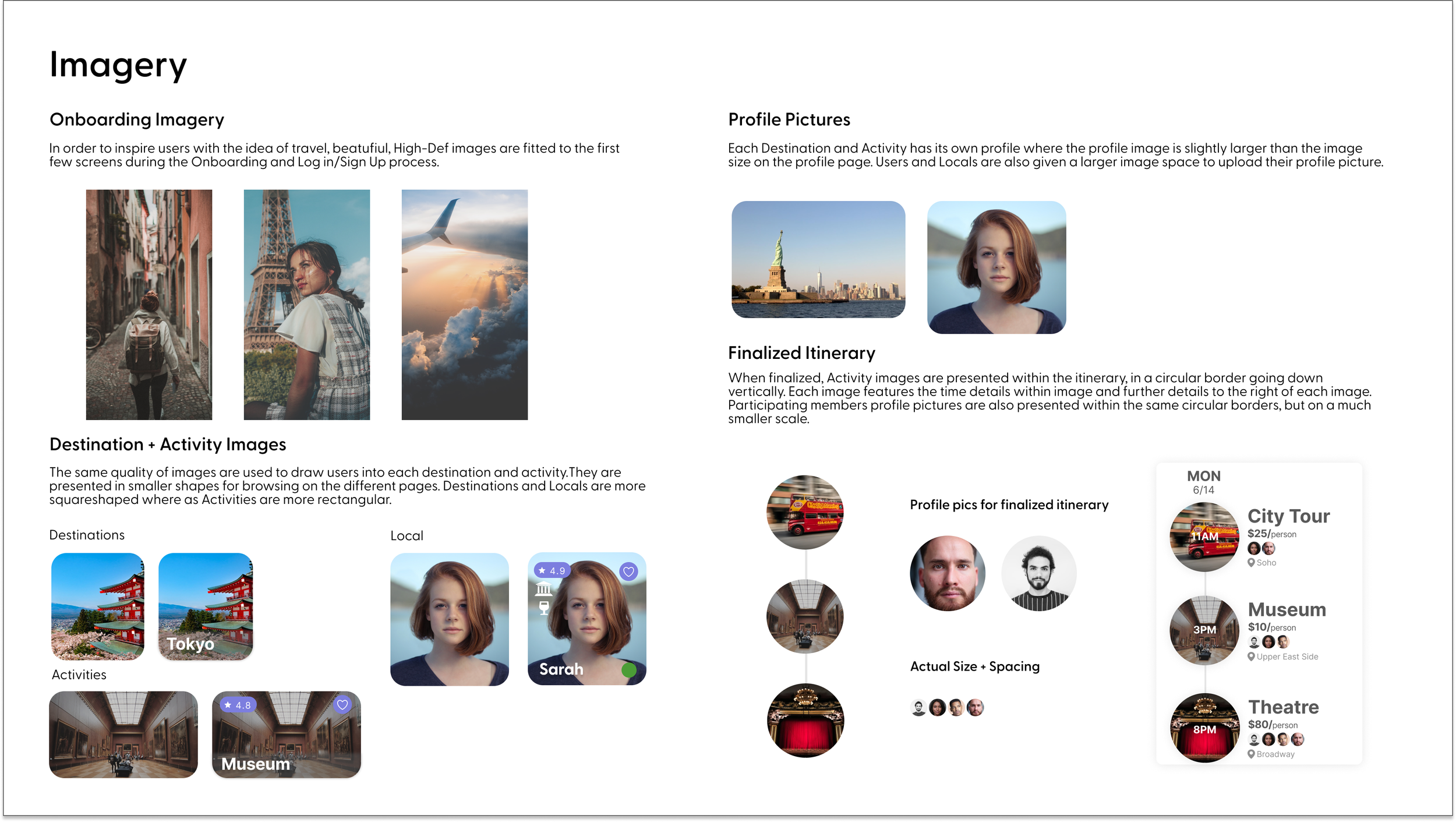The height and width of the screenshot is (822, 1456).
Task: Select the unlabeled pagoda destination image
Action: [x=98, y=606]
